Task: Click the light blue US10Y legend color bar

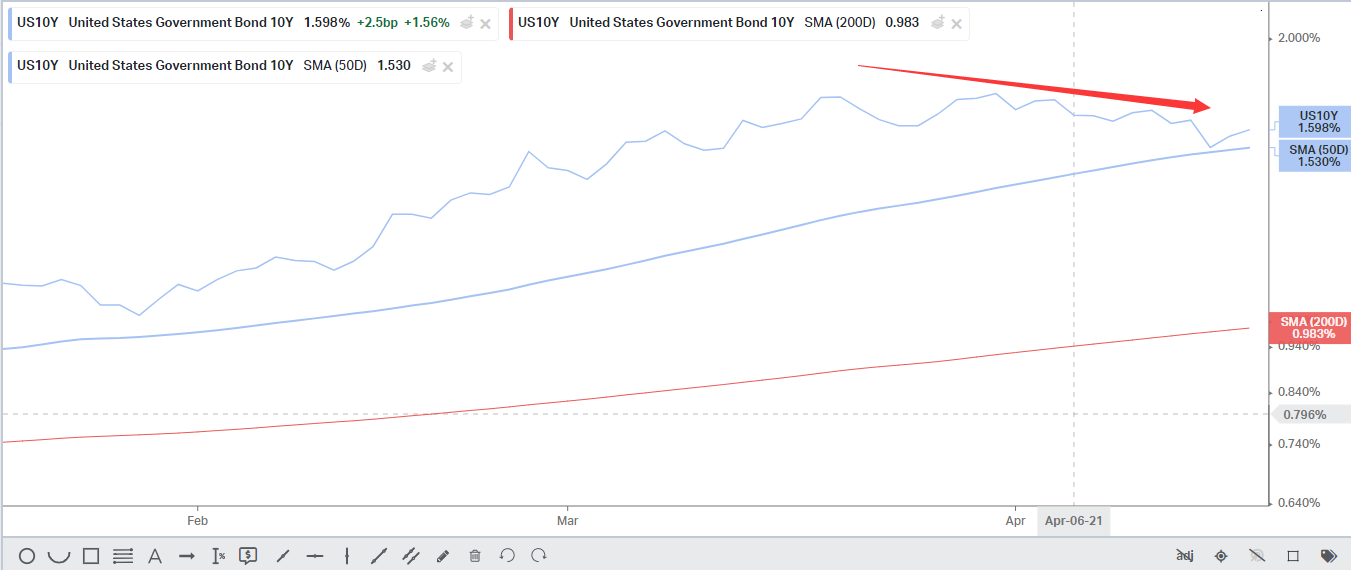Action: pyautogui.click(x=9, y=23)
